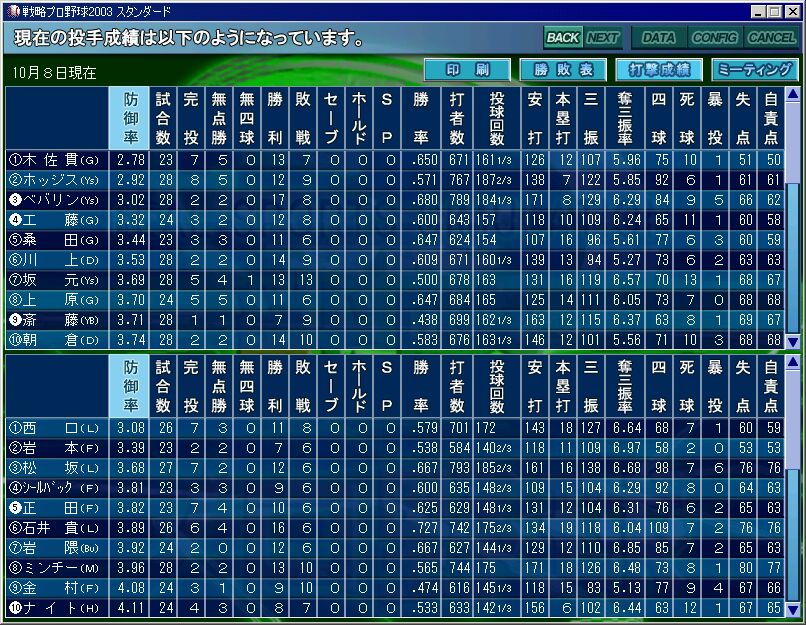
Task: Click the title bar application icon
Action: click(13, 11)
